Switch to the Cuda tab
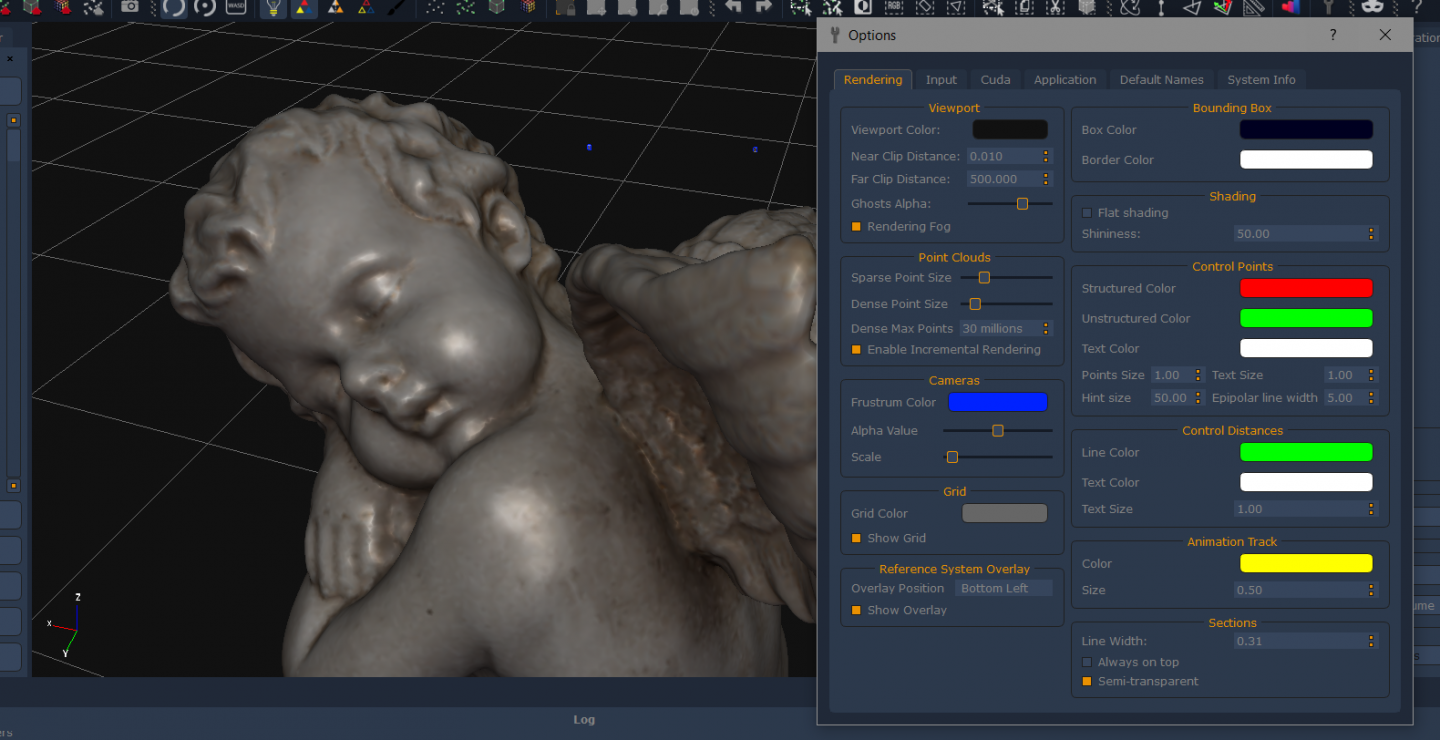The height and width of the screenshot is (740, 1440). pyautogui.click(x=995, y=80)
